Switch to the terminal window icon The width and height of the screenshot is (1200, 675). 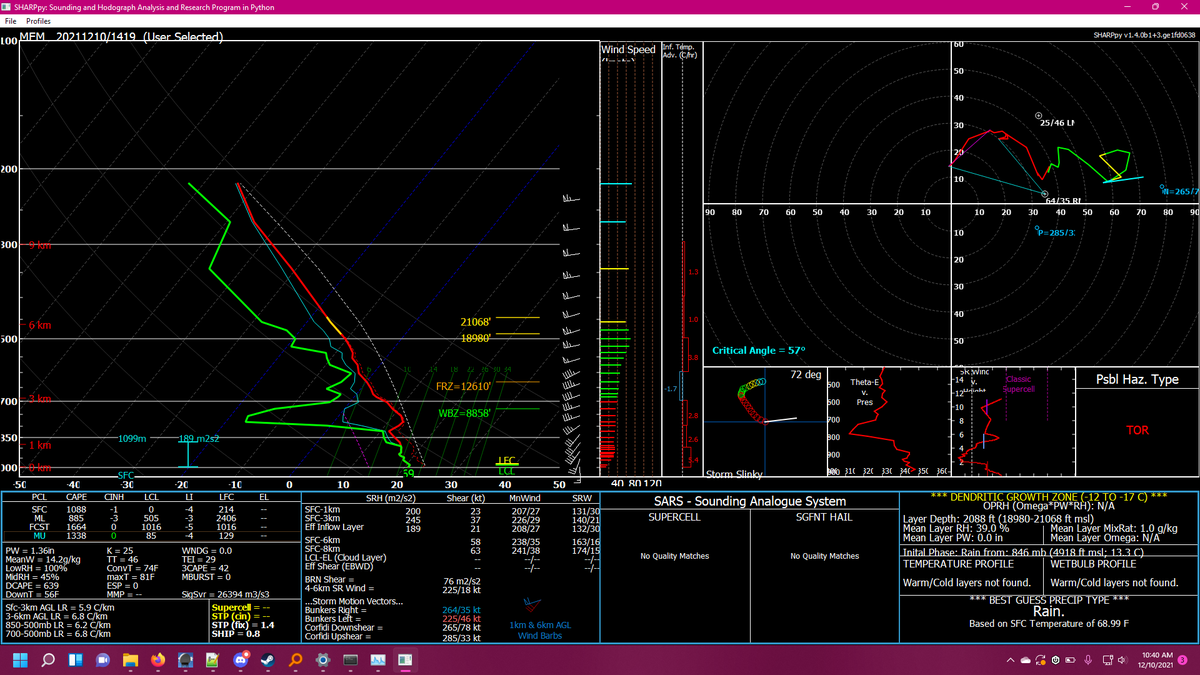tap(349, 660)
